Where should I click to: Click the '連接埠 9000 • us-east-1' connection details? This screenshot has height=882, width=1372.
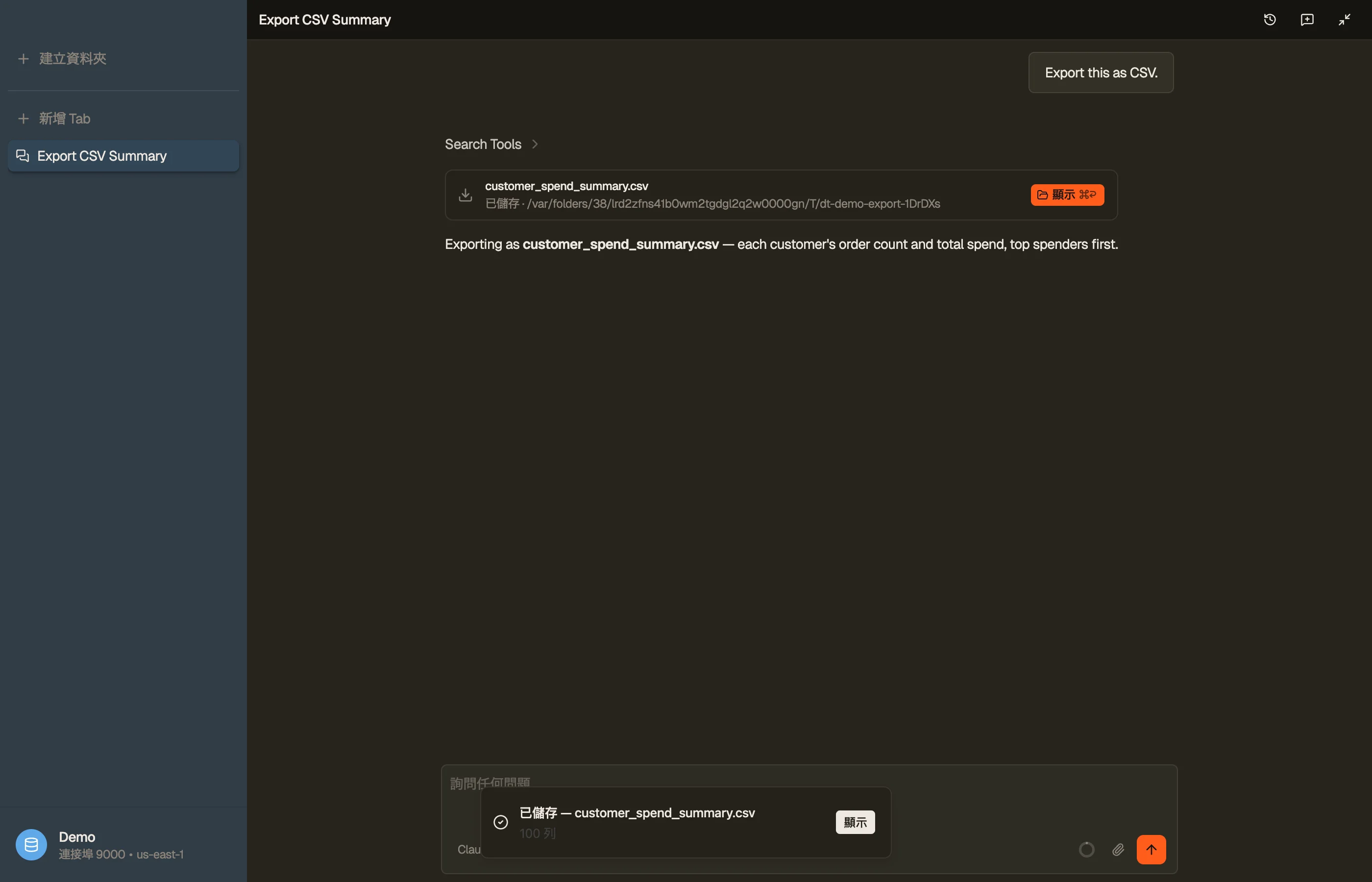point(122,855)
